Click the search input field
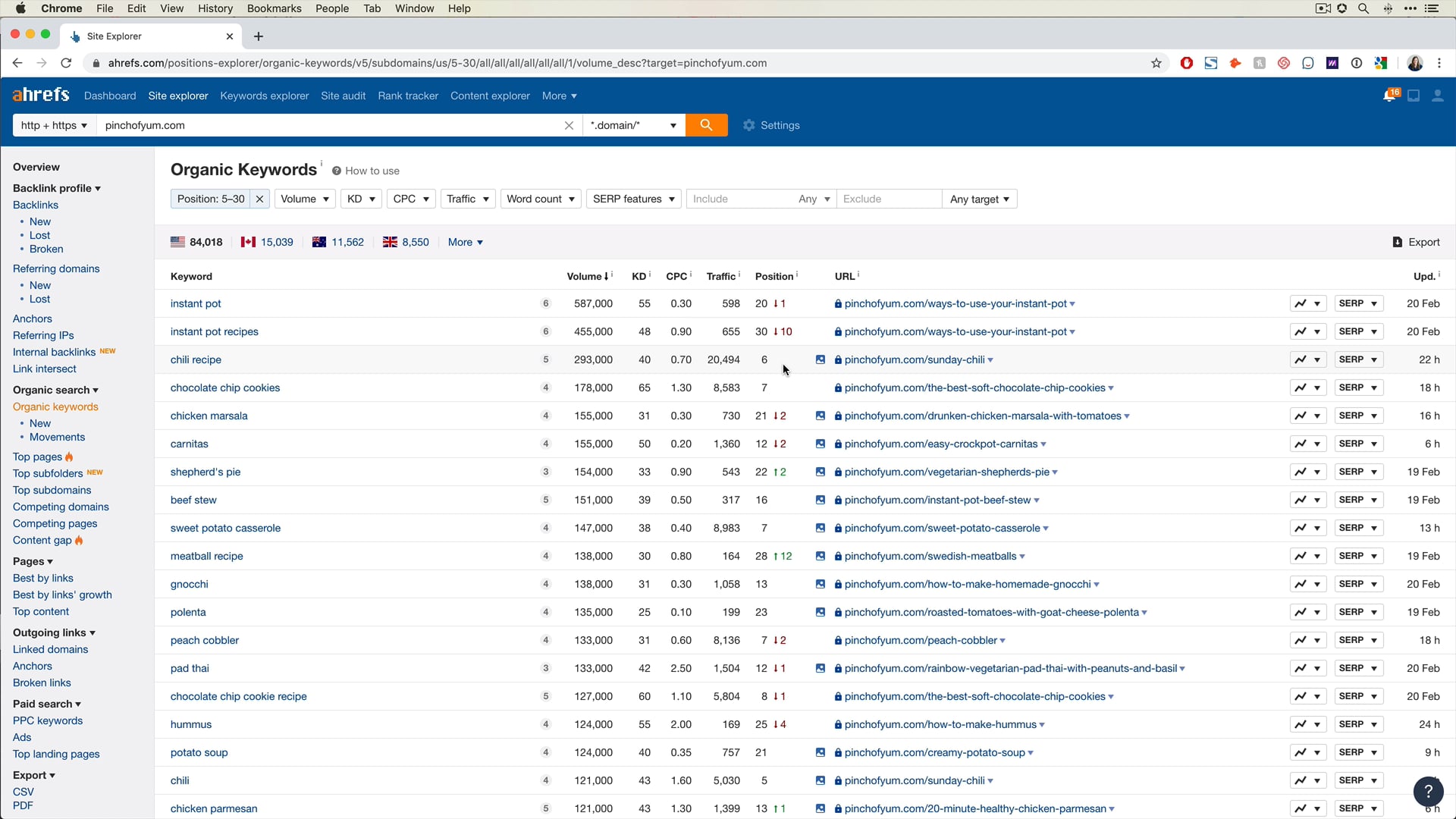1456x819 pixels. coord(335,124)
